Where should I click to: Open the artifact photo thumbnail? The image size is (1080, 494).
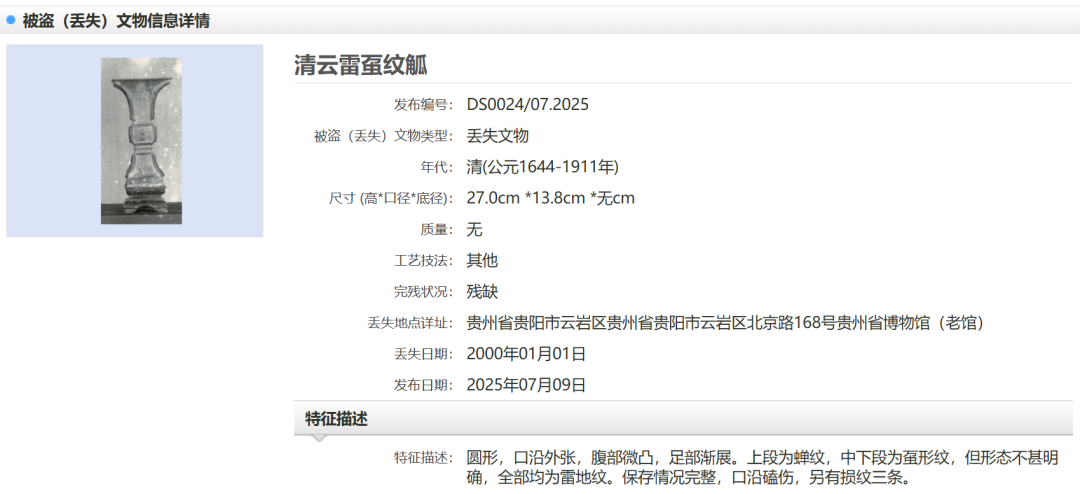[141, 141]
